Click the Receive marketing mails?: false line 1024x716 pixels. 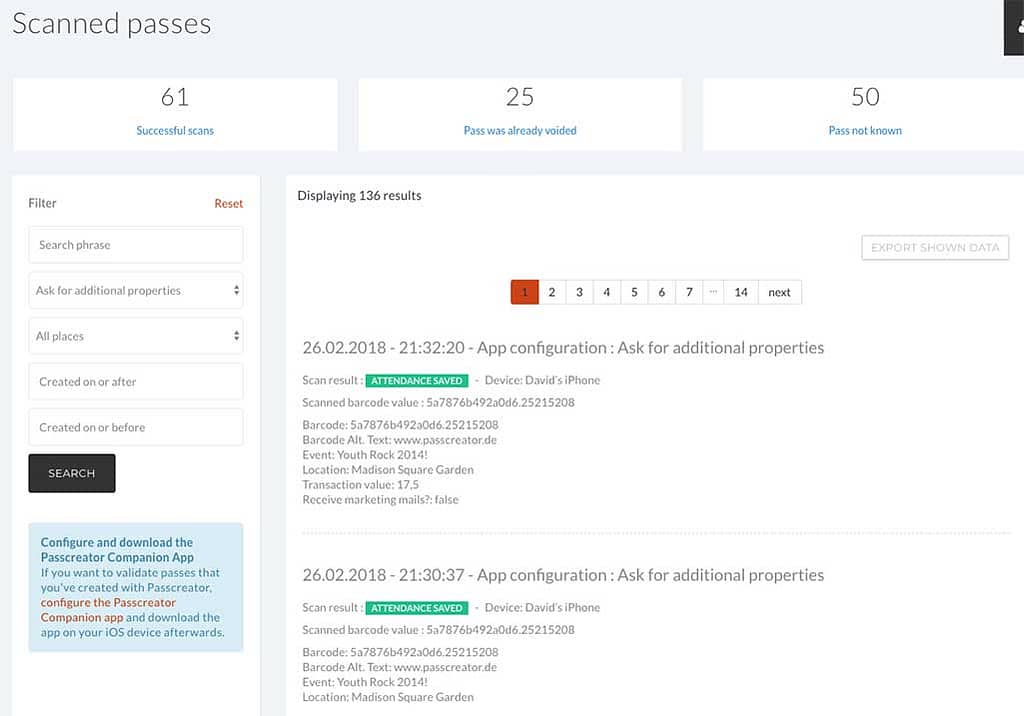(380, 500)
